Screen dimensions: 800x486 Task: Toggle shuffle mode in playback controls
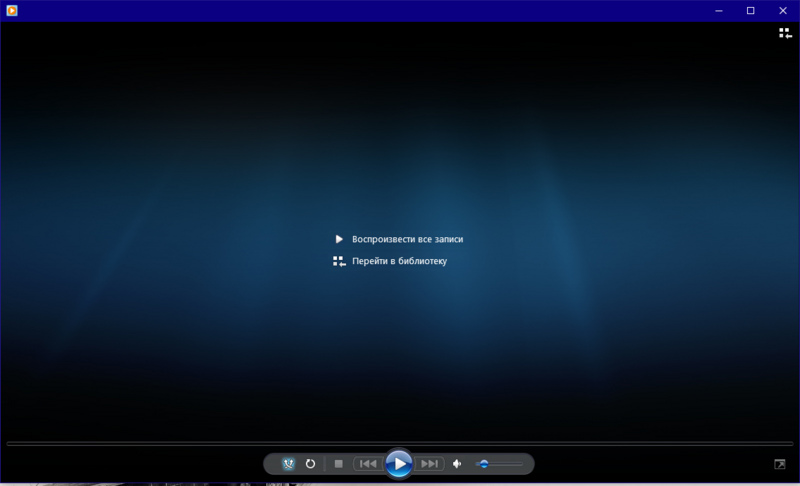(288, 464)
